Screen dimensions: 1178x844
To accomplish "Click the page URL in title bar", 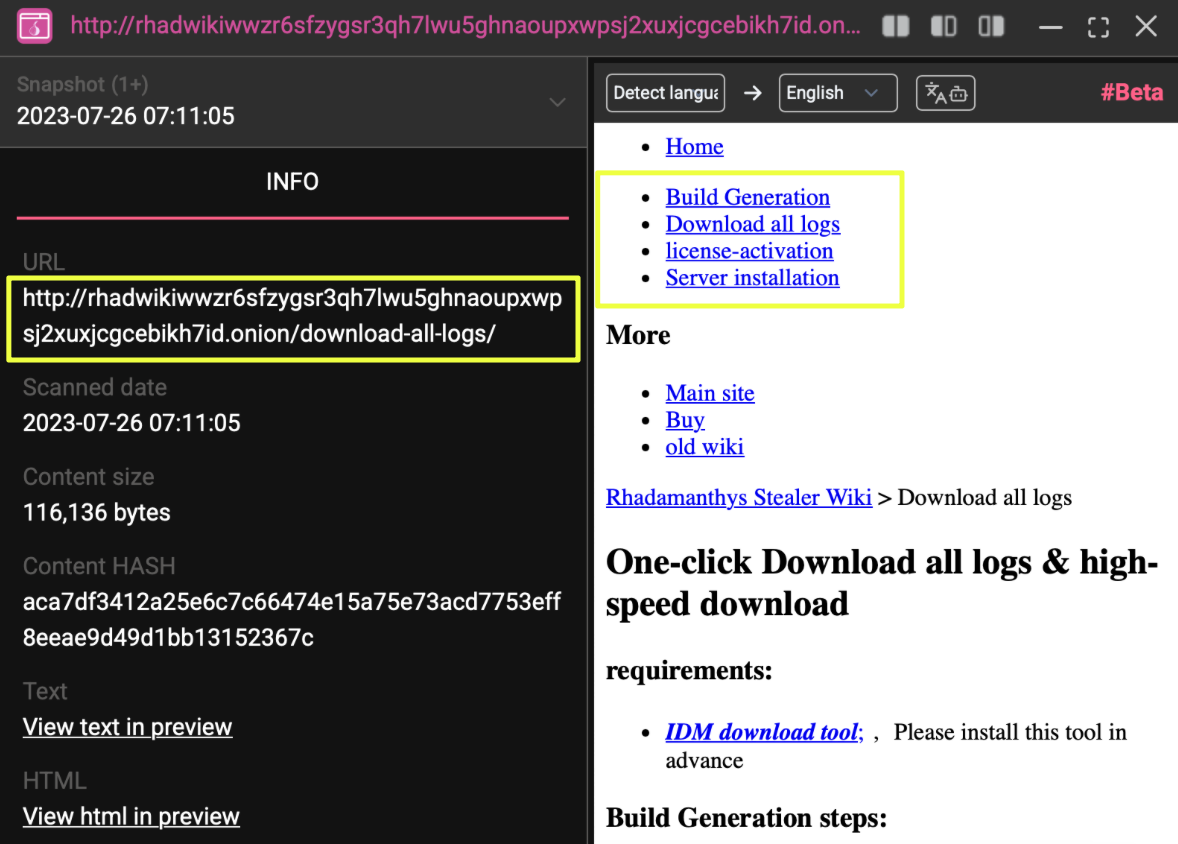I will [465, 27].
